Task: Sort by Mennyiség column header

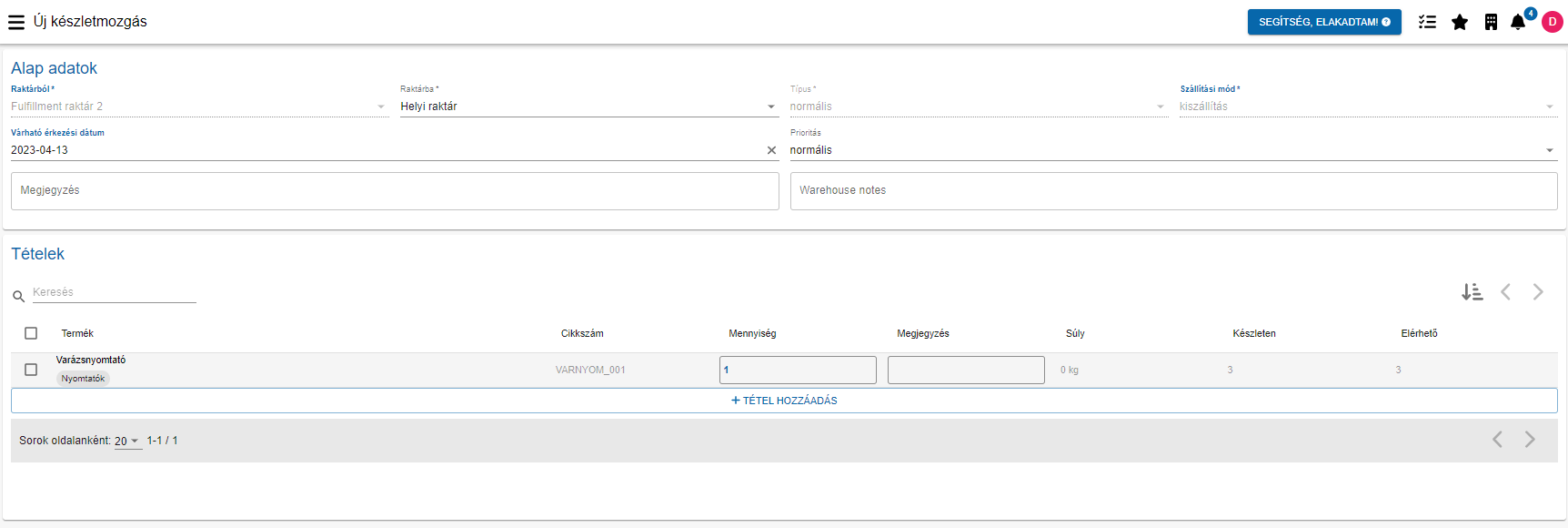Action: 752,333
